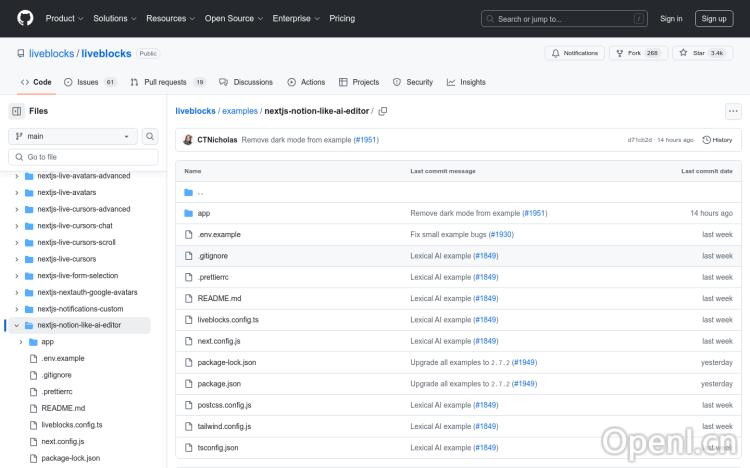This screenshot has width=750, height=468.
Task: Click the GitHub logo icon
Action: point(25,18)
